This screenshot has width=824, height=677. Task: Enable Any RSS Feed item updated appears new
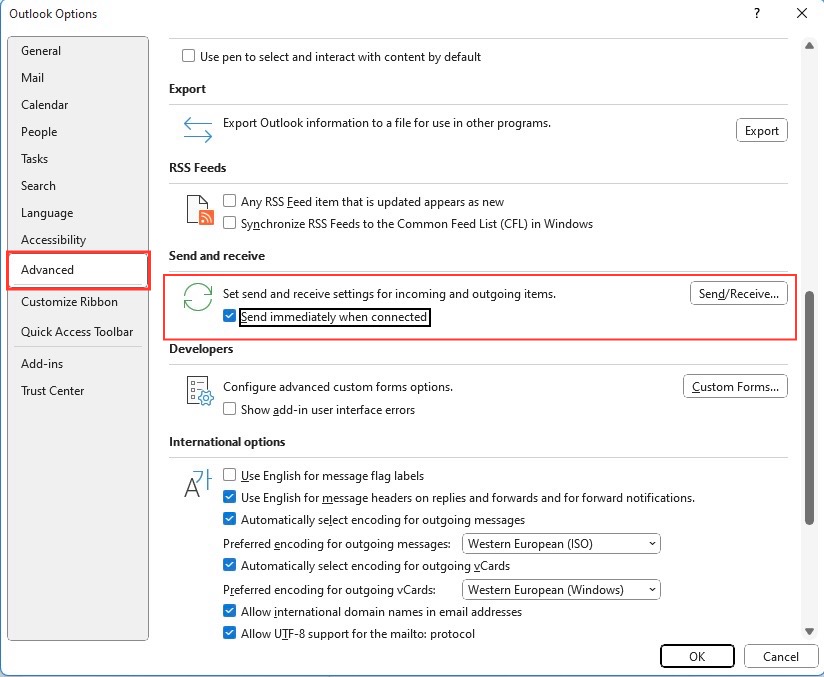point(229,201)
